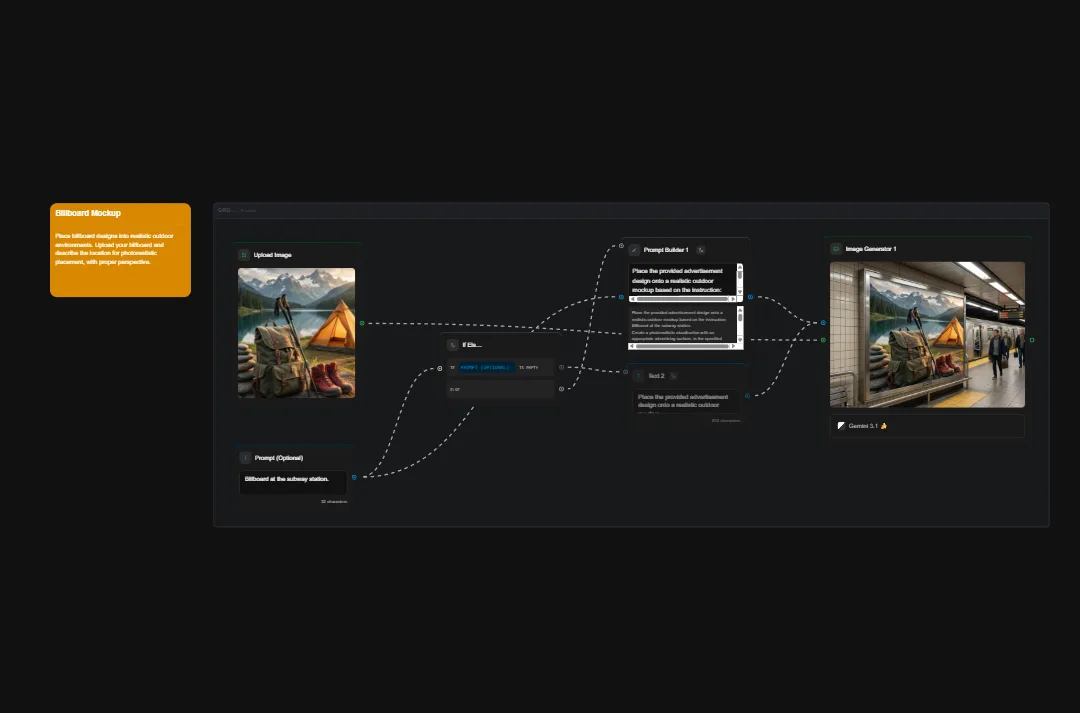Click the Text 2 prompt text area
1080x713 pixels.
click(687, 401)
